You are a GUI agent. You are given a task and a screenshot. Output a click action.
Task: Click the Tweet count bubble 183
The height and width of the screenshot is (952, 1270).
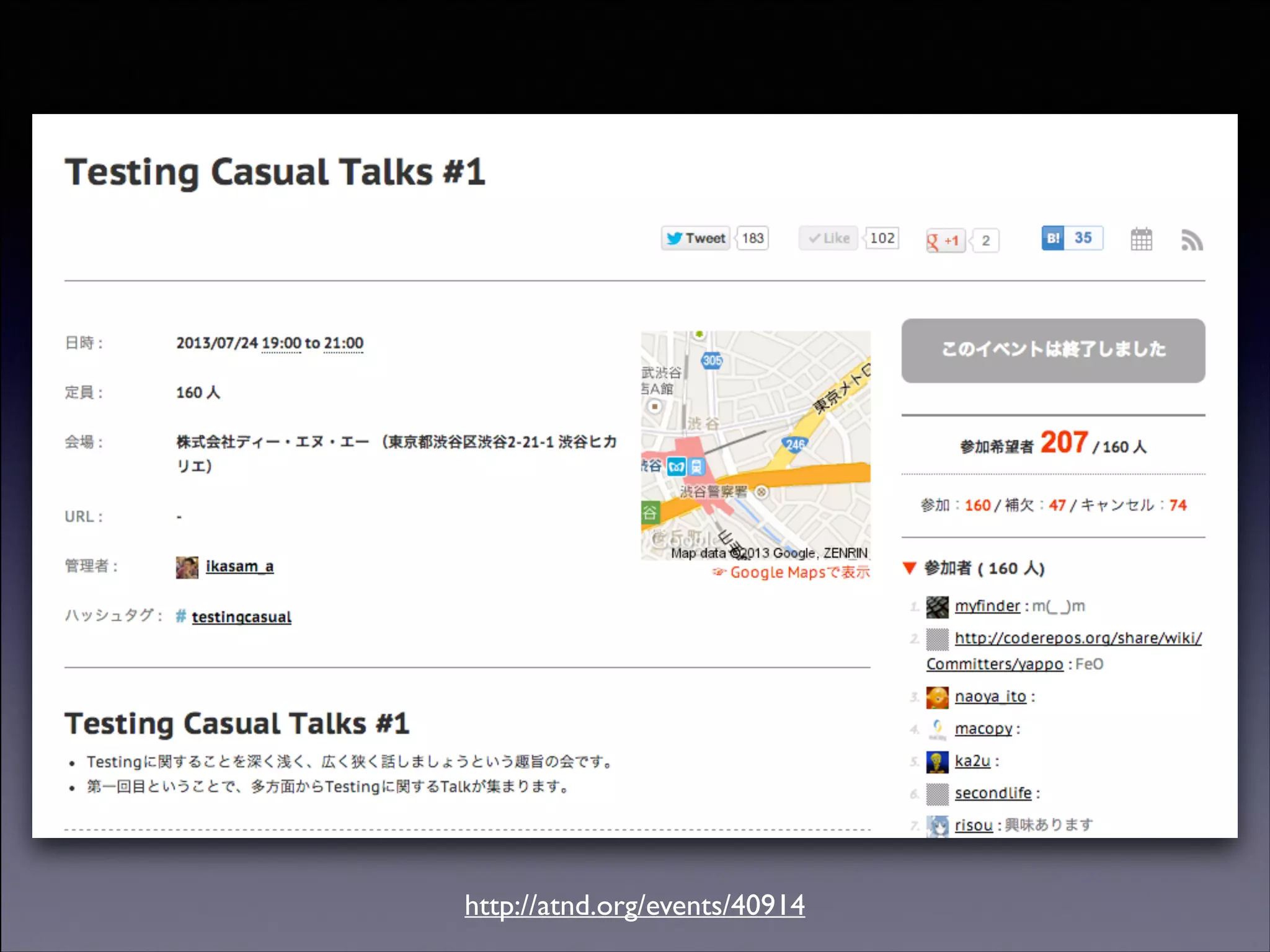tap(753, 238)
